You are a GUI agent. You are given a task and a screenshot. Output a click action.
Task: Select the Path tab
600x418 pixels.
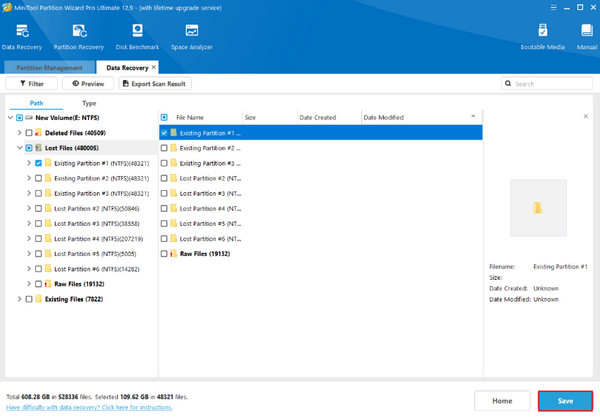point(36,103)
